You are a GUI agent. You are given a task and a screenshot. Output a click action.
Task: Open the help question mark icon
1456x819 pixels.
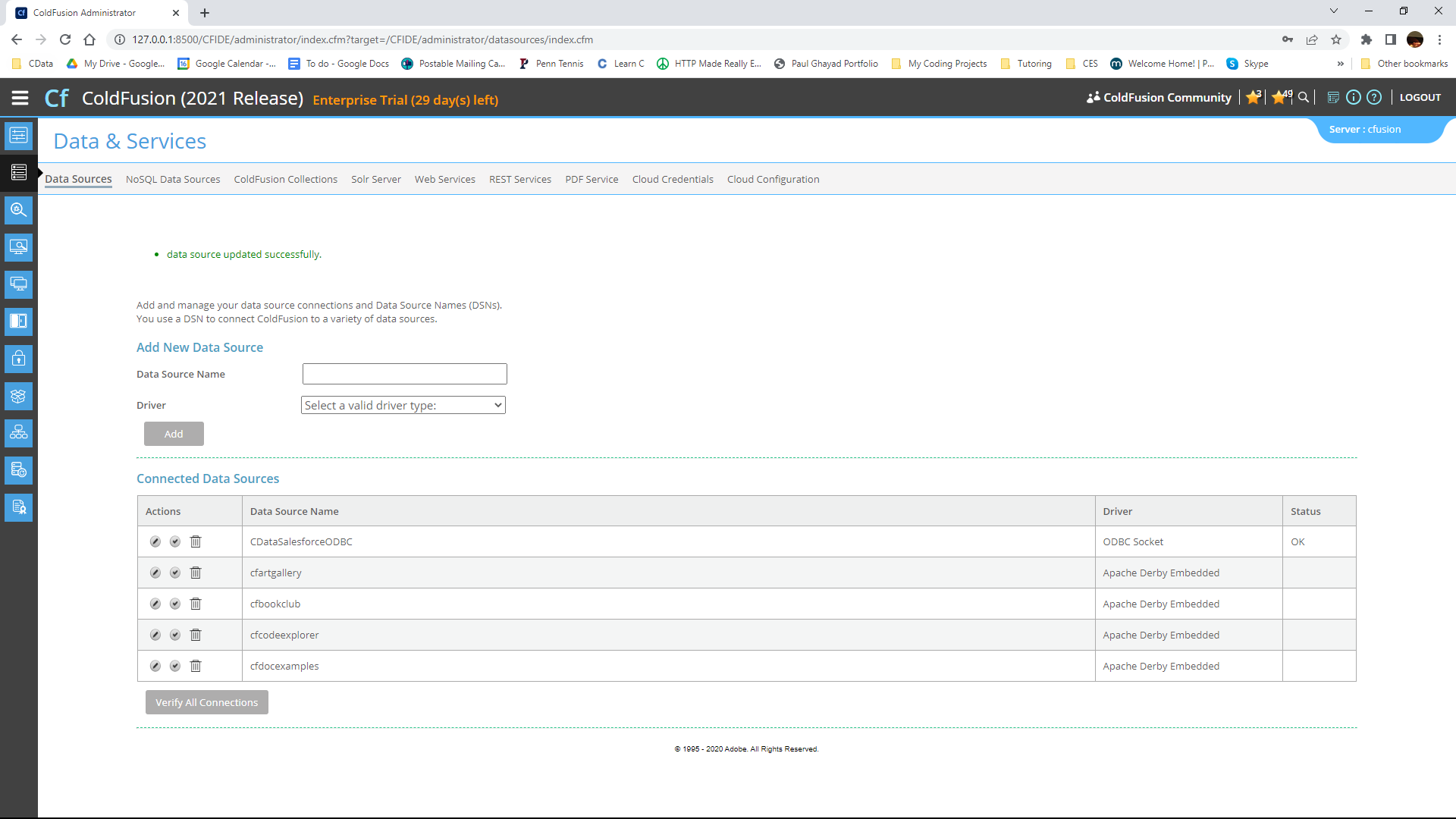[1374, 98]
